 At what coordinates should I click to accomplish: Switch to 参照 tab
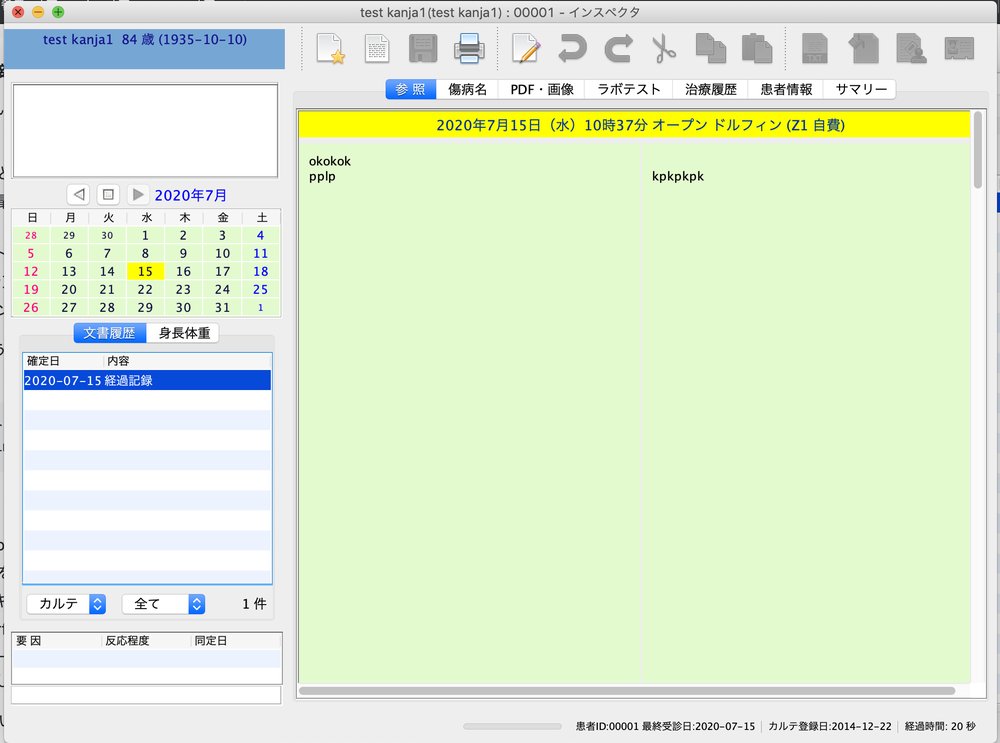pyautogui.click(x=411, y=89)
